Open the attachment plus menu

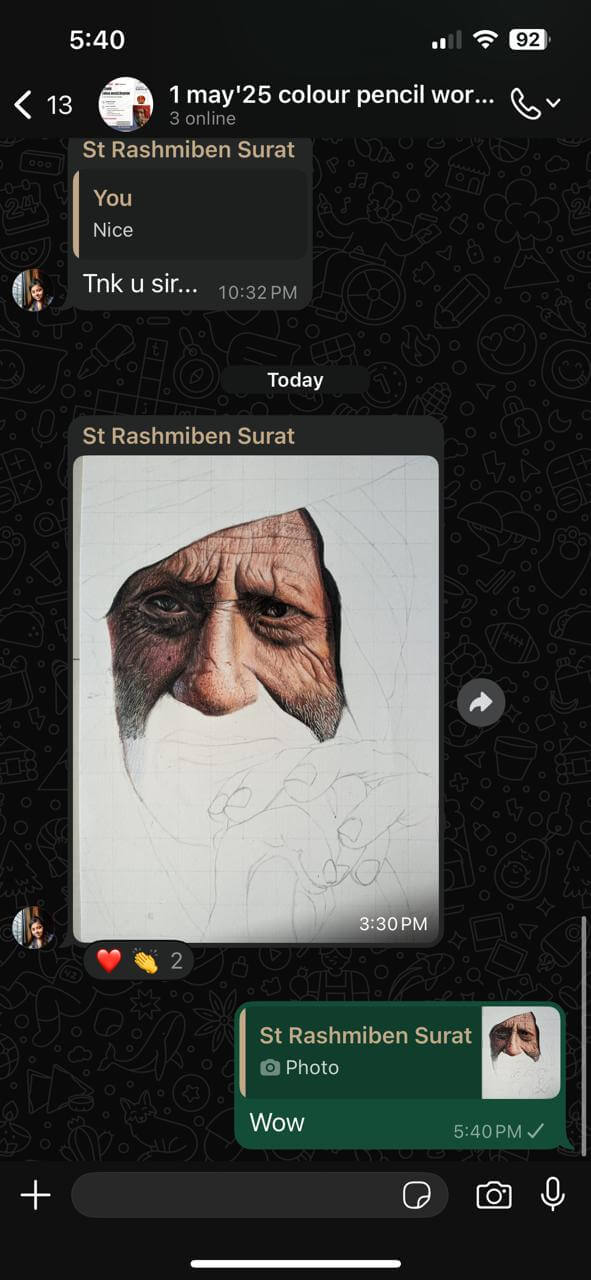click(x=35, y=1194)
